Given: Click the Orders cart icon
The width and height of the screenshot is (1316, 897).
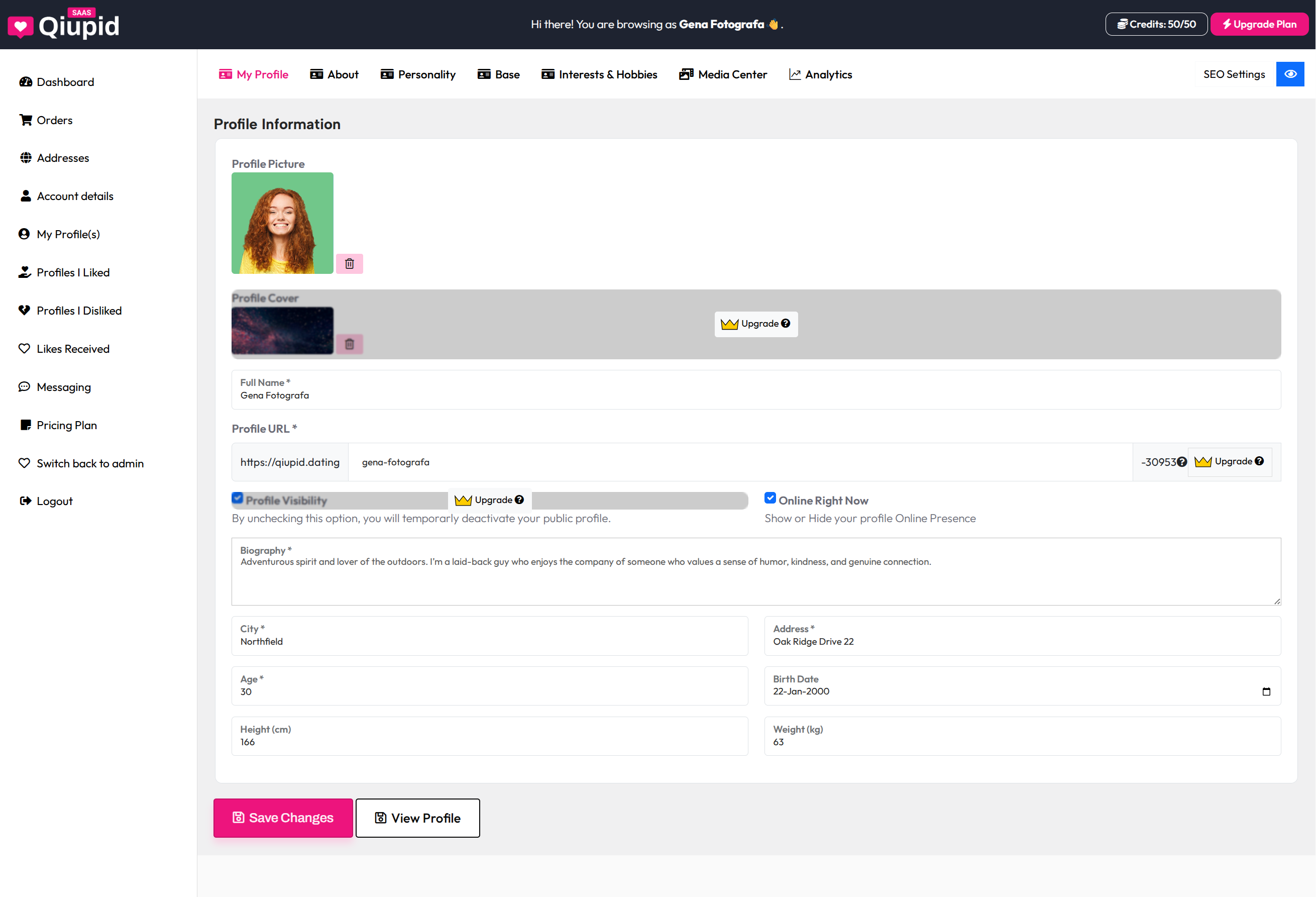Looking at the screenshot, I should [26, 120].
